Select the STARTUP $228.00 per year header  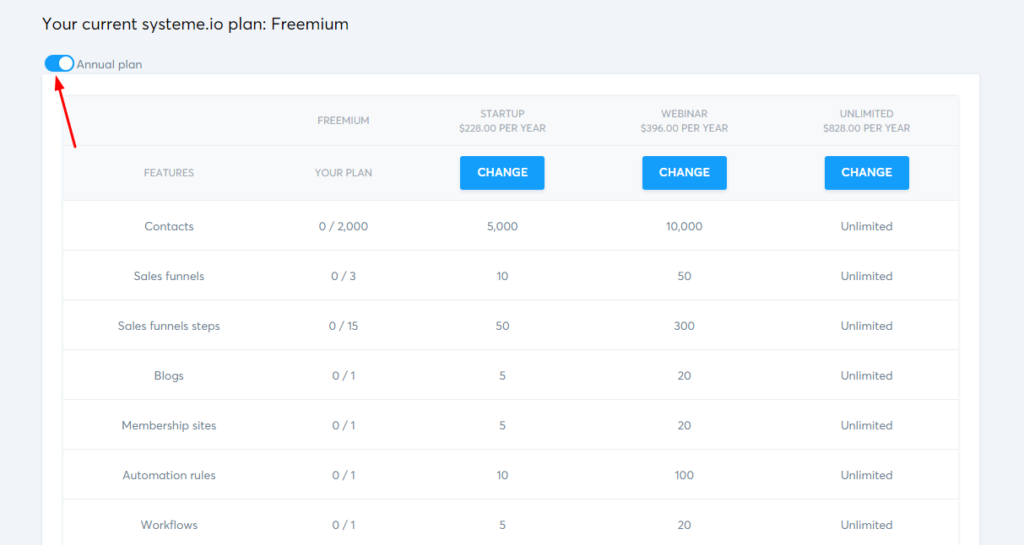[x=502, y=121]
